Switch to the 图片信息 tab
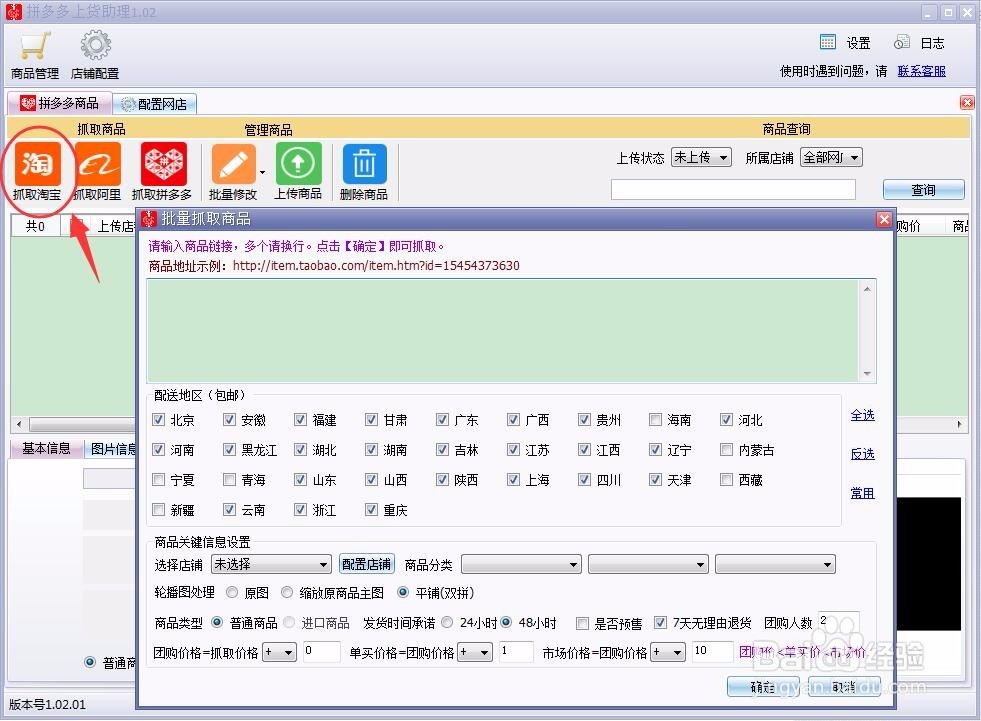This screenshot has width=981, height=721. (x=113, y=448)
